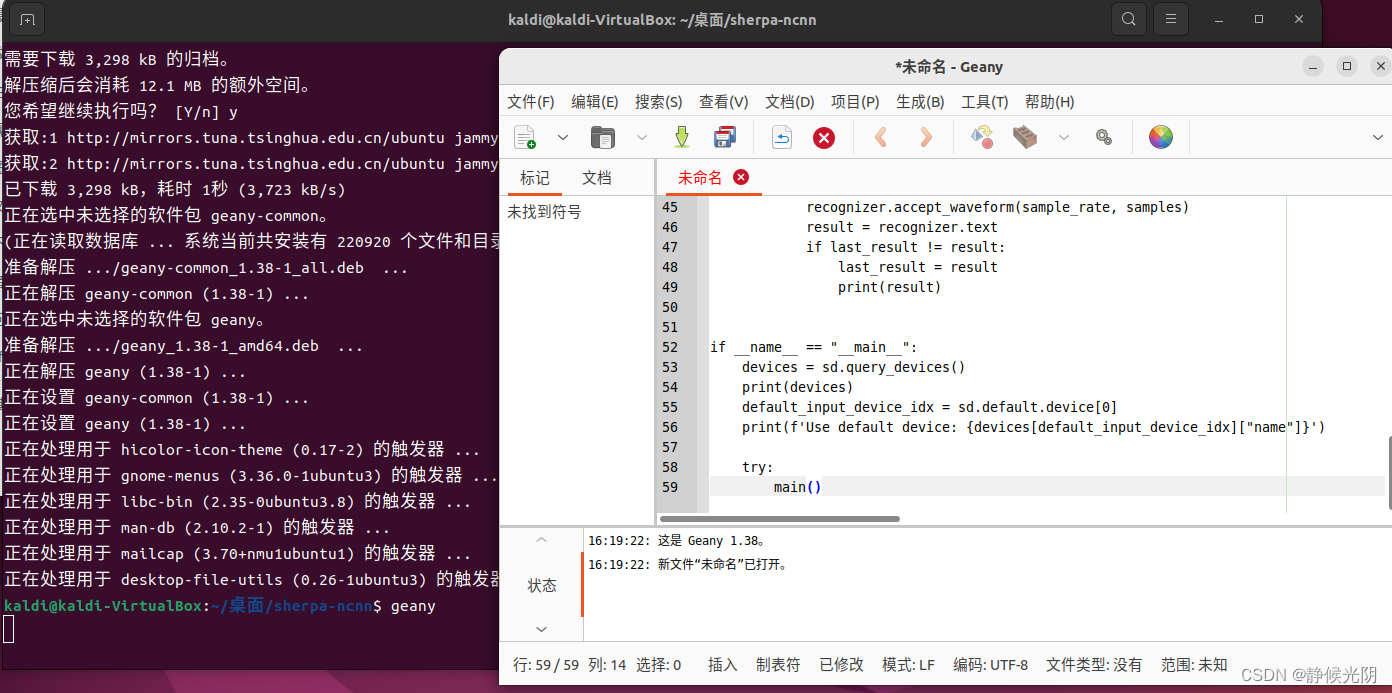Move message panel tabs up with chevron
The width and height of the screenshot is (1392, 693).
pyautogui.click(x=541, y=540)
